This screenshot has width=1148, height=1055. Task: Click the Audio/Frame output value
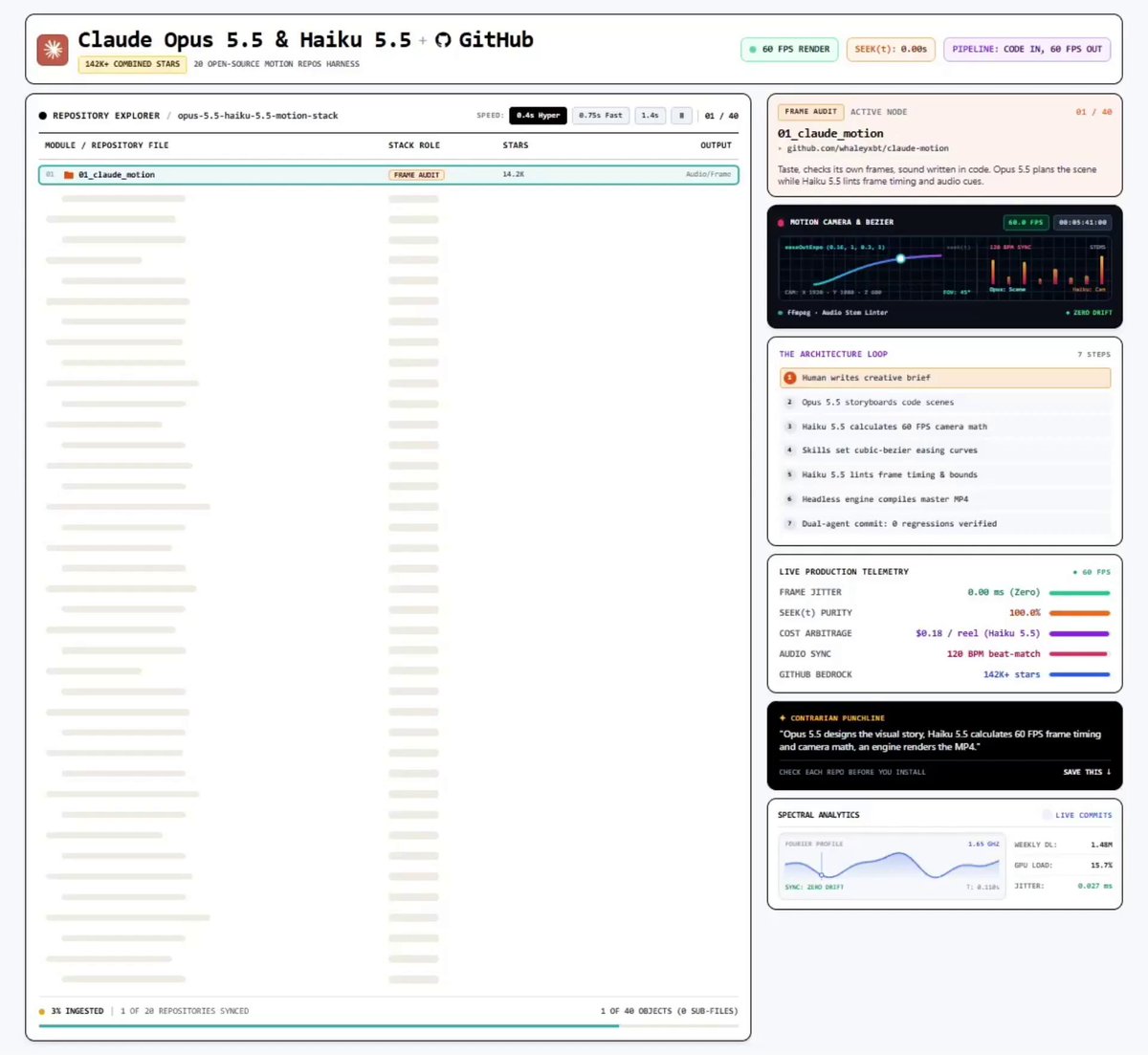click(708, 175)
